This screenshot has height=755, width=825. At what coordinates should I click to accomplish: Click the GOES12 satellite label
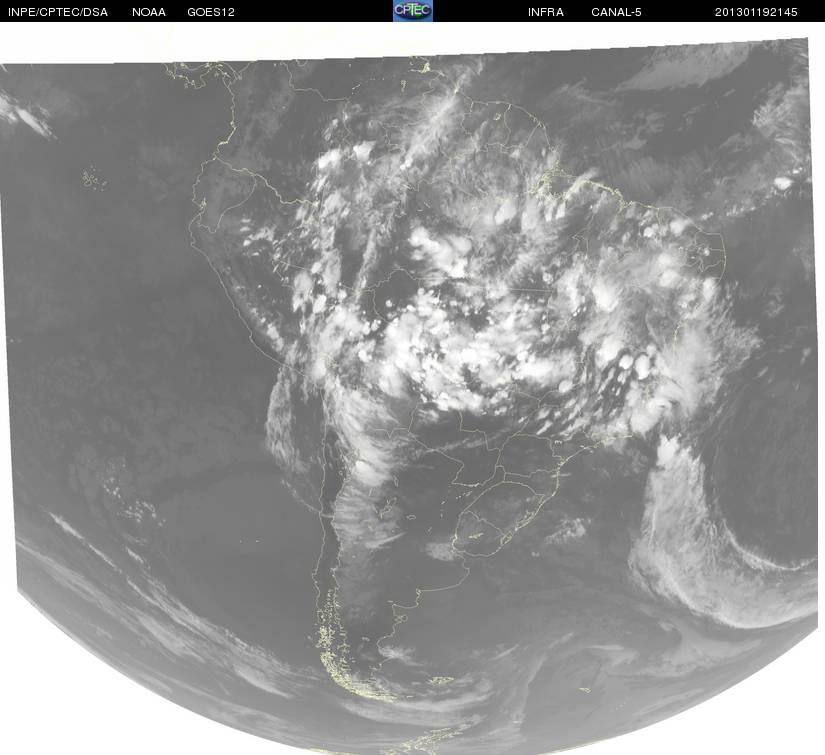point(211,12)
